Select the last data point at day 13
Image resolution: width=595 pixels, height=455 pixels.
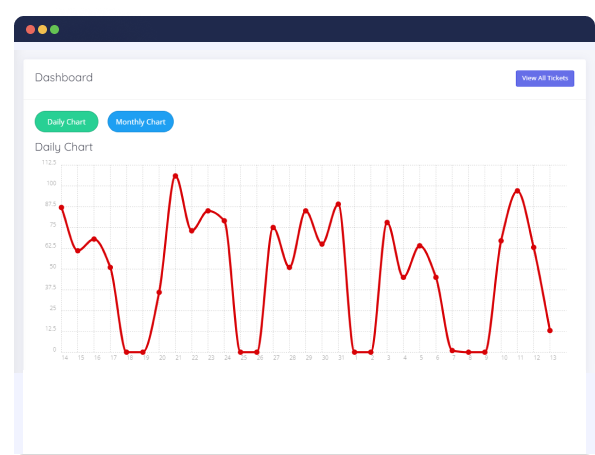point(550,331)
